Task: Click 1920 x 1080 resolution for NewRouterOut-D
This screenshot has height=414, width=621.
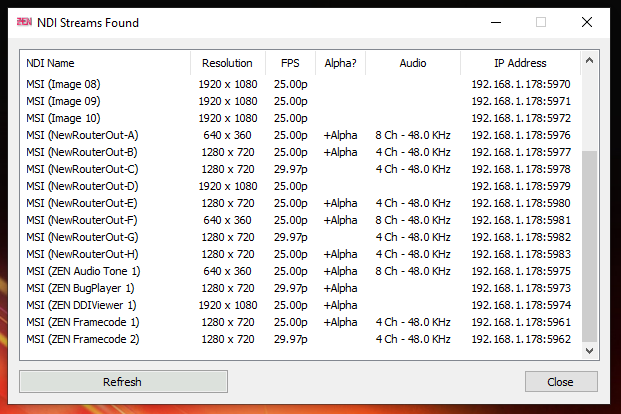Action: click(228, 186)
